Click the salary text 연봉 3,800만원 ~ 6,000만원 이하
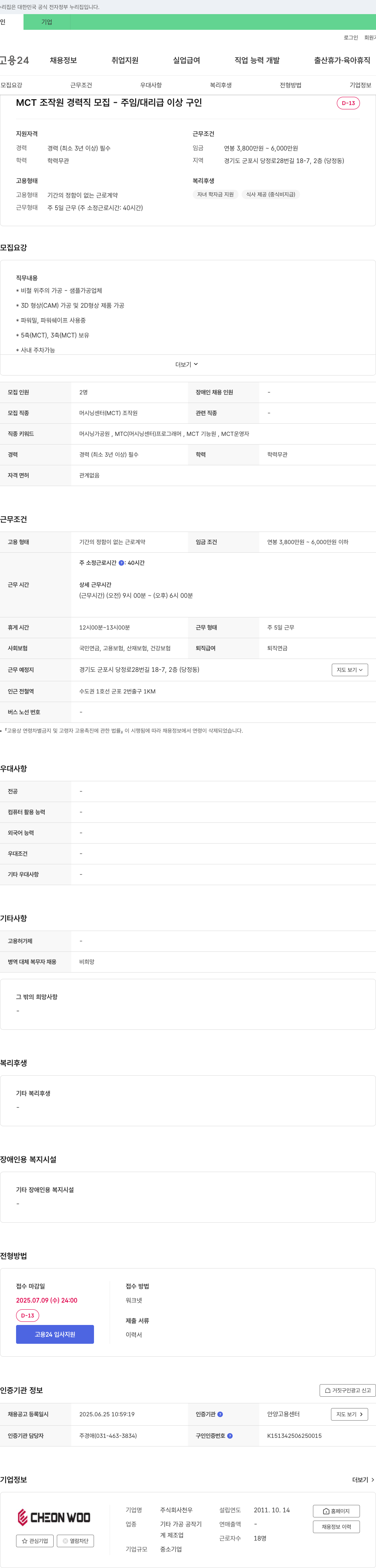The image size is (376, 1568). [x=308, y=542]
